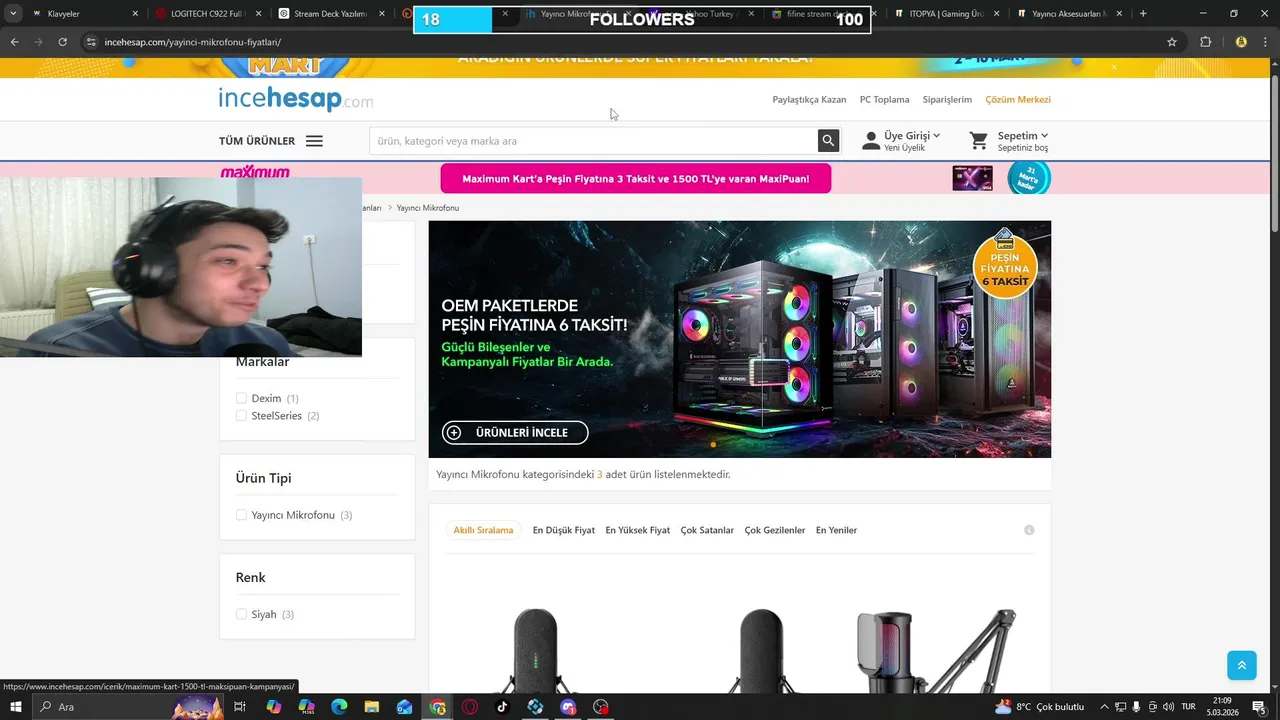The image size is (1280, 720).
Task: Sort by Çok Satanlar
Action: pyautogui.click(x=707, y=530)
